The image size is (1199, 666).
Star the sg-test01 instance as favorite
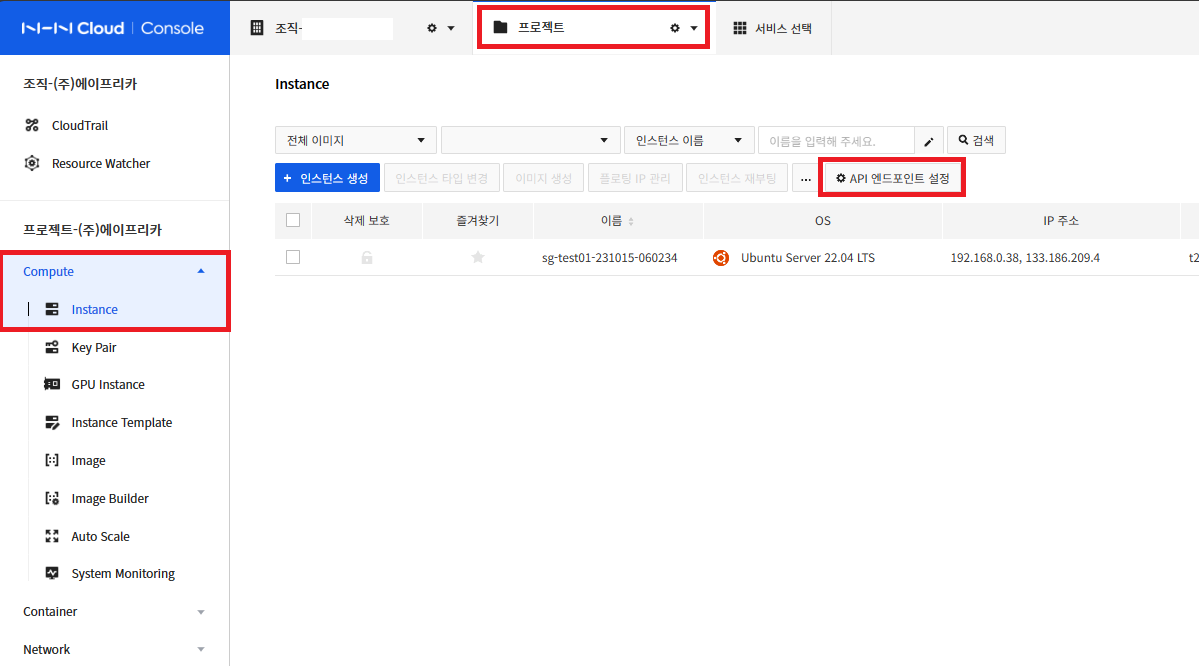(x=477, y=257)
